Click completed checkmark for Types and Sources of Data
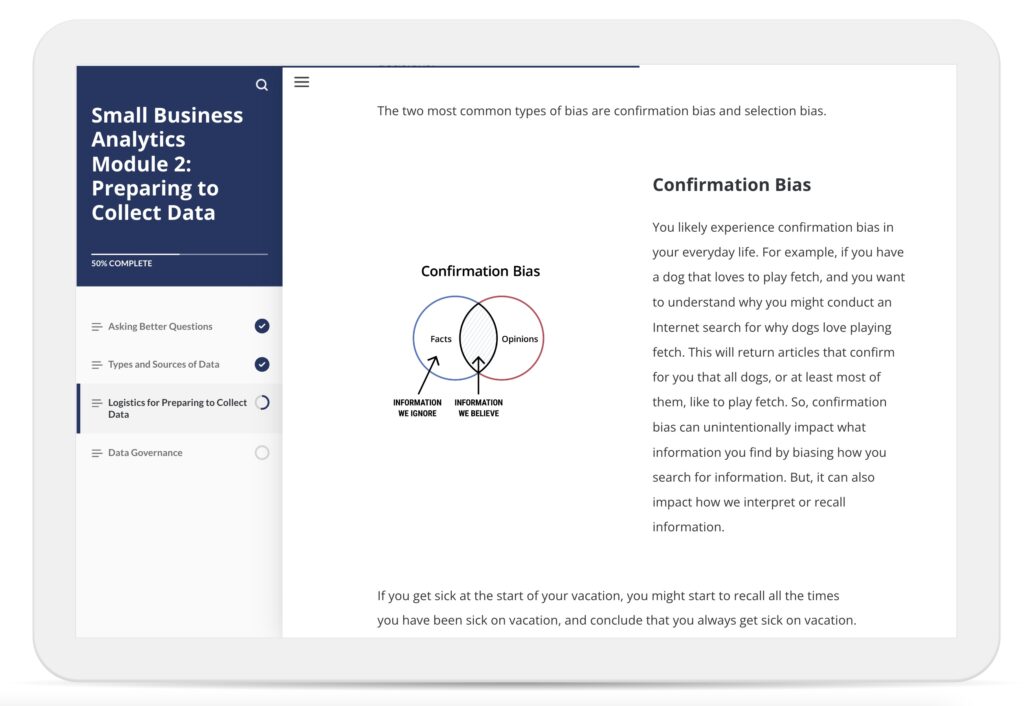Image resolution: width=1024 pixels, height=706 pixels. pos(262,364)
